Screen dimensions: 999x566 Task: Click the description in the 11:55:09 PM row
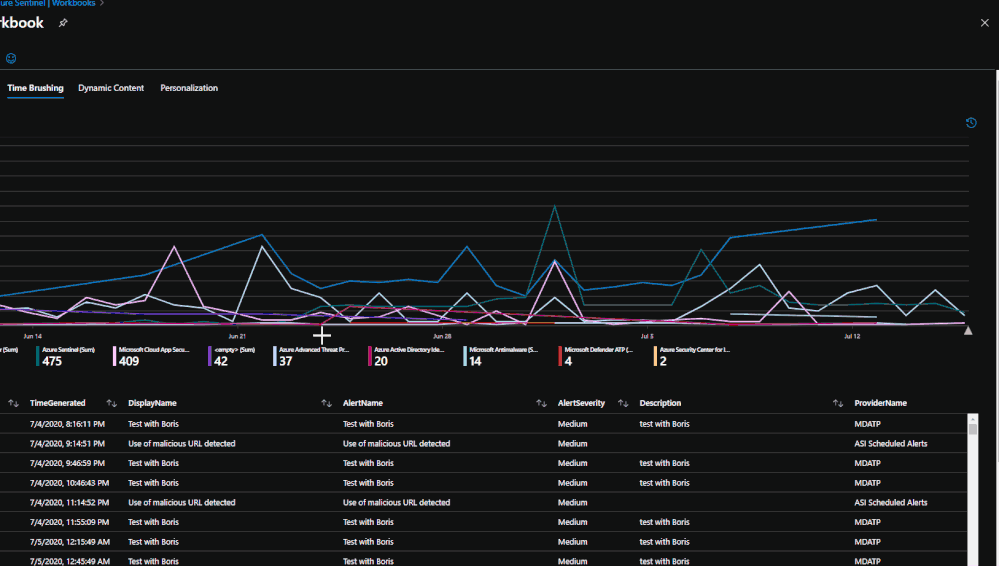click(664, 522)
